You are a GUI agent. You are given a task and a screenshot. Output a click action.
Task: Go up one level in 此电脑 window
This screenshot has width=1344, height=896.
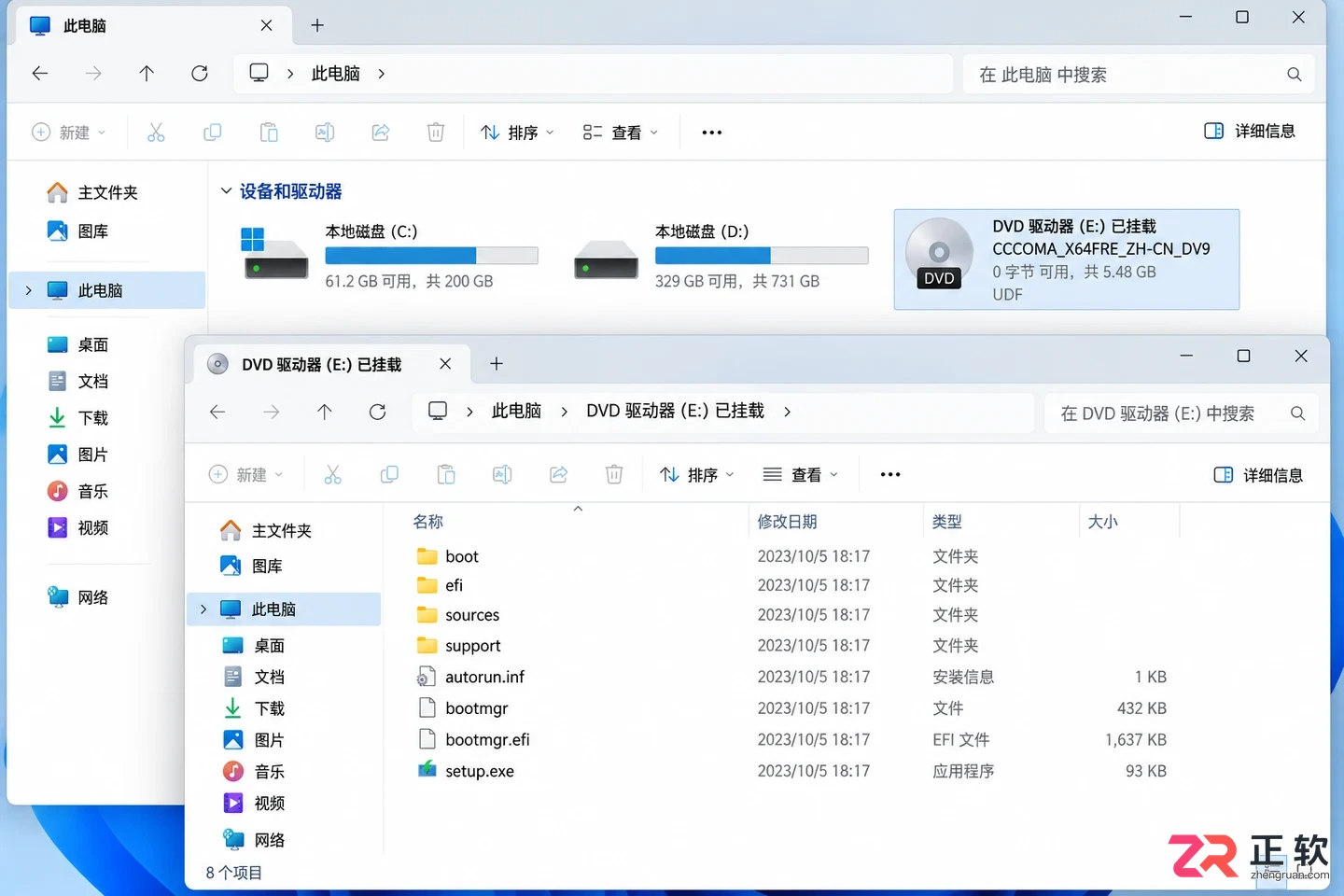point(147,74)
